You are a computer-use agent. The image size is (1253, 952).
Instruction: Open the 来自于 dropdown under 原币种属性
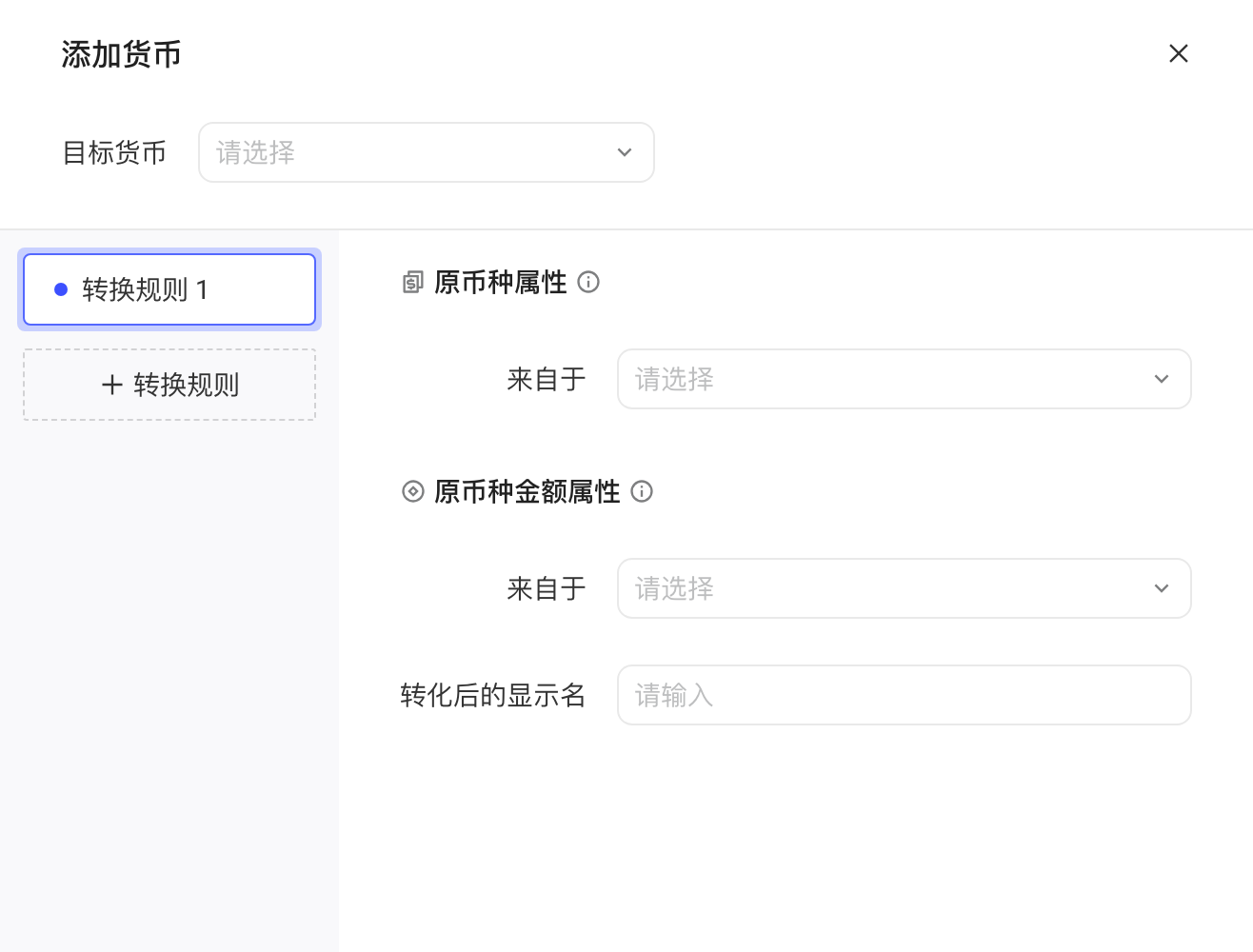tap(905, 379)
